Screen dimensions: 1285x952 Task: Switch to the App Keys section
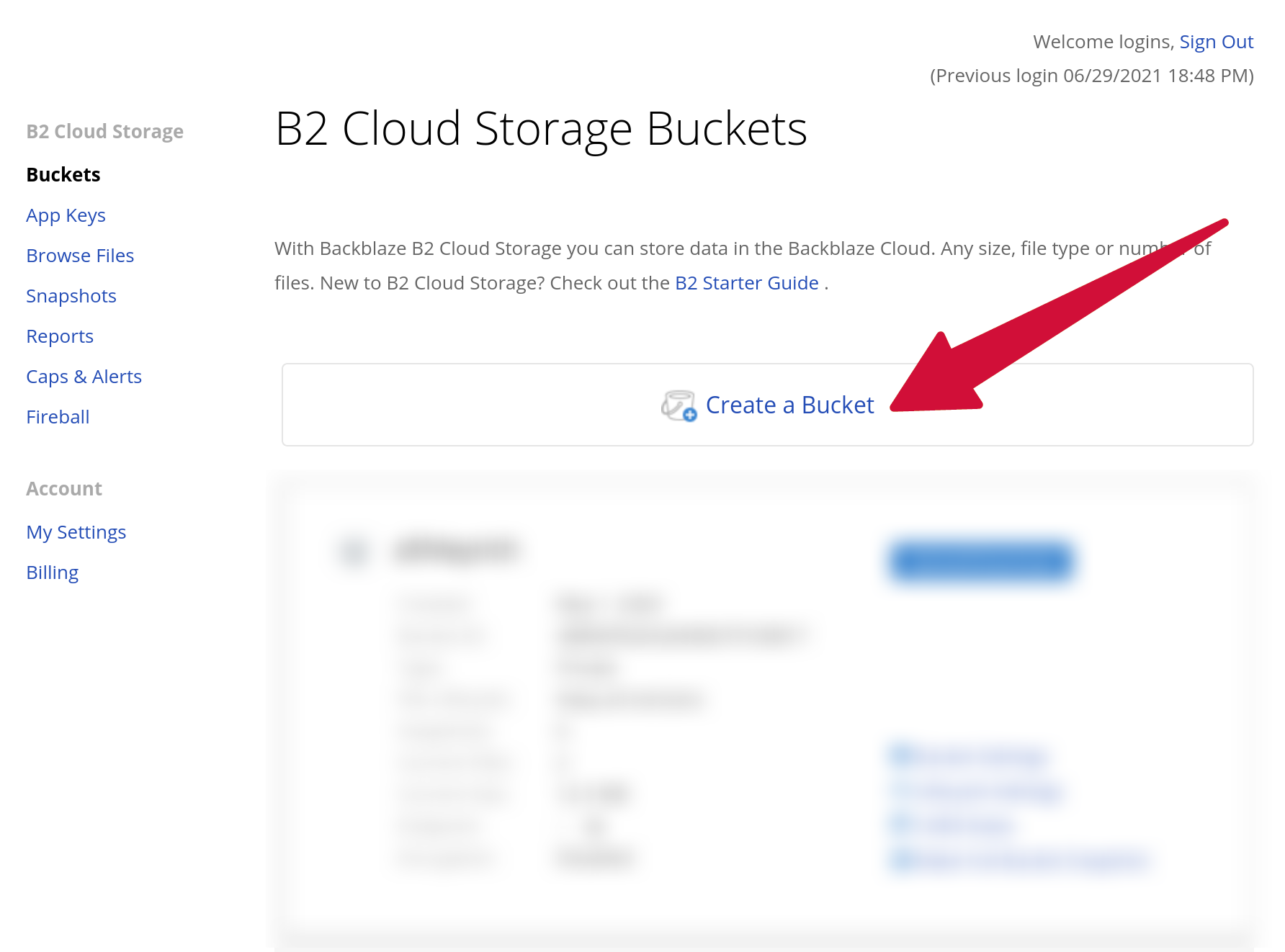tap(66, 215)
